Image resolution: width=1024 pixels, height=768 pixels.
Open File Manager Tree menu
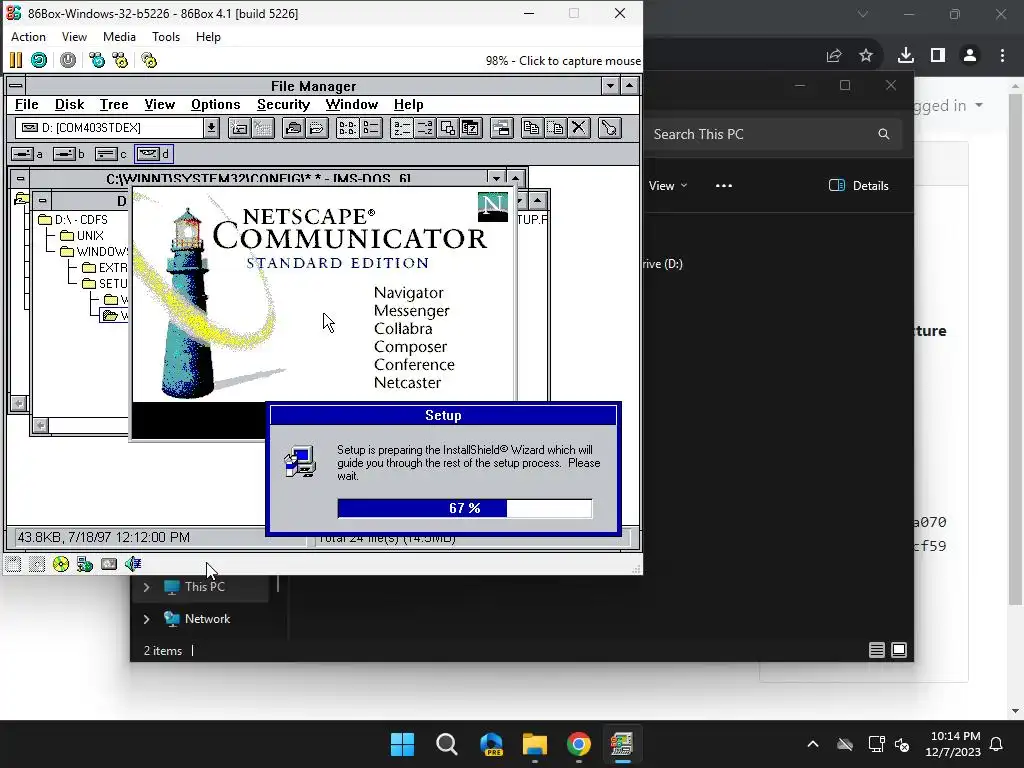click(114, 104)
